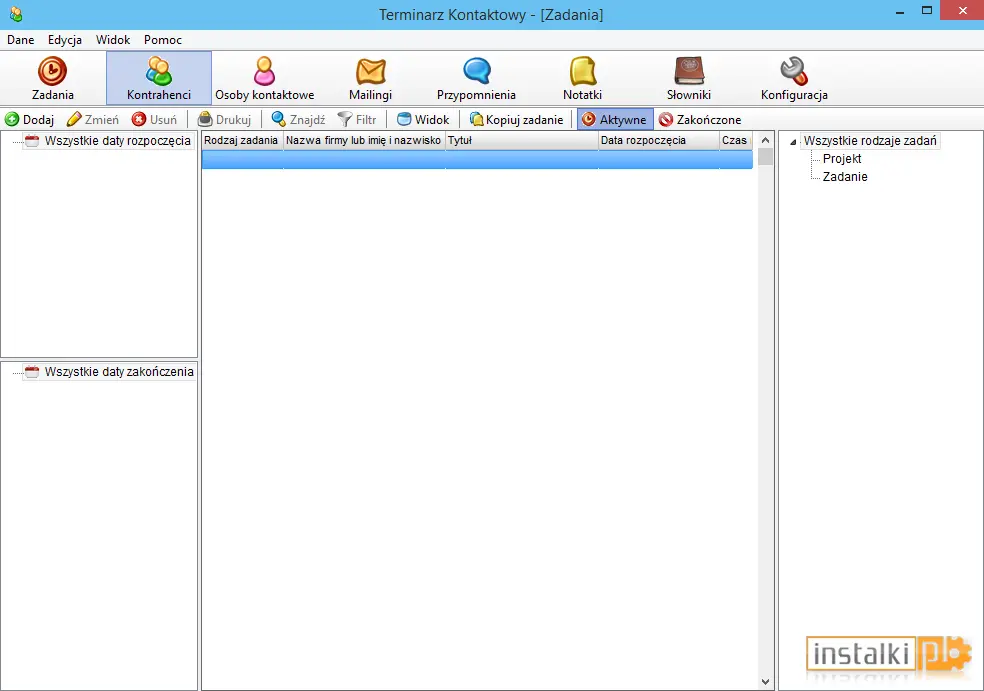Select the Kontrahenci section
The image size is (984, 691).
159,78
